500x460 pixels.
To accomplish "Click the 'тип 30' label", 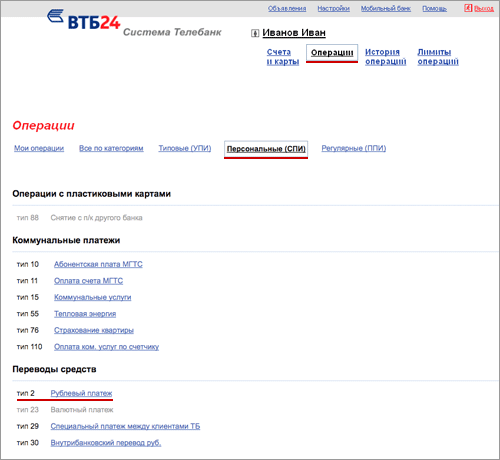I will pyautogui.click(x=28, y=443).
